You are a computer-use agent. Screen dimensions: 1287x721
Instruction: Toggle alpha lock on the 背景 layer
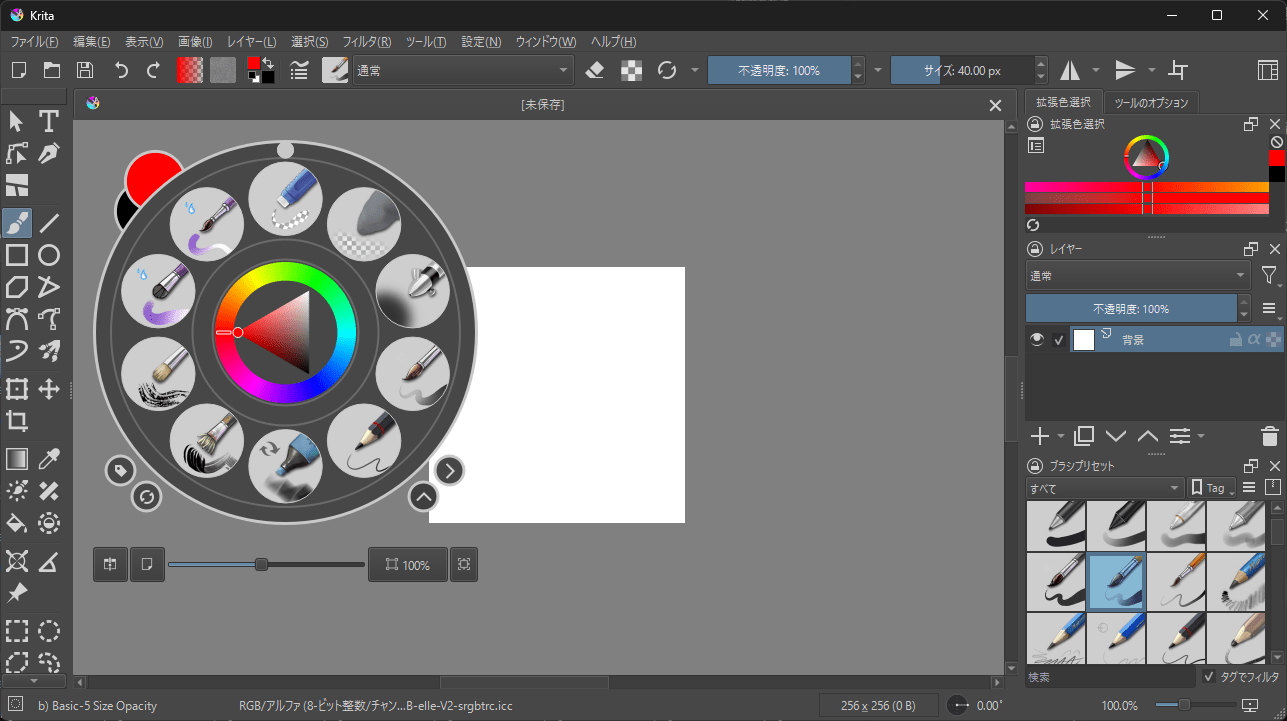[1255, 339]
